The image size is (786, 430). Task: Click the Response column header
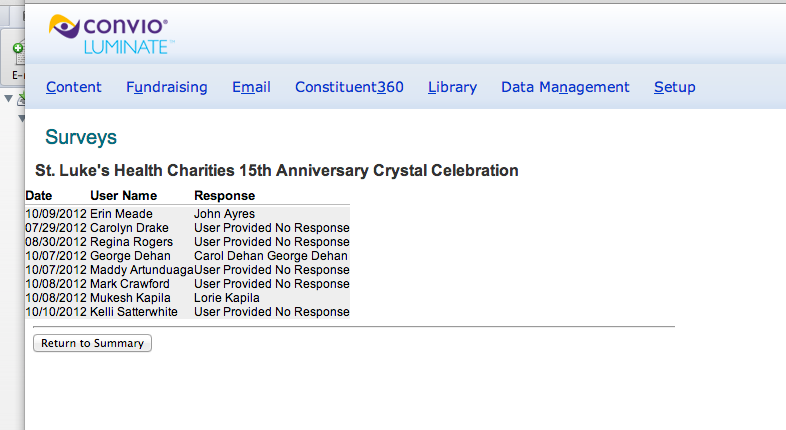225,195
